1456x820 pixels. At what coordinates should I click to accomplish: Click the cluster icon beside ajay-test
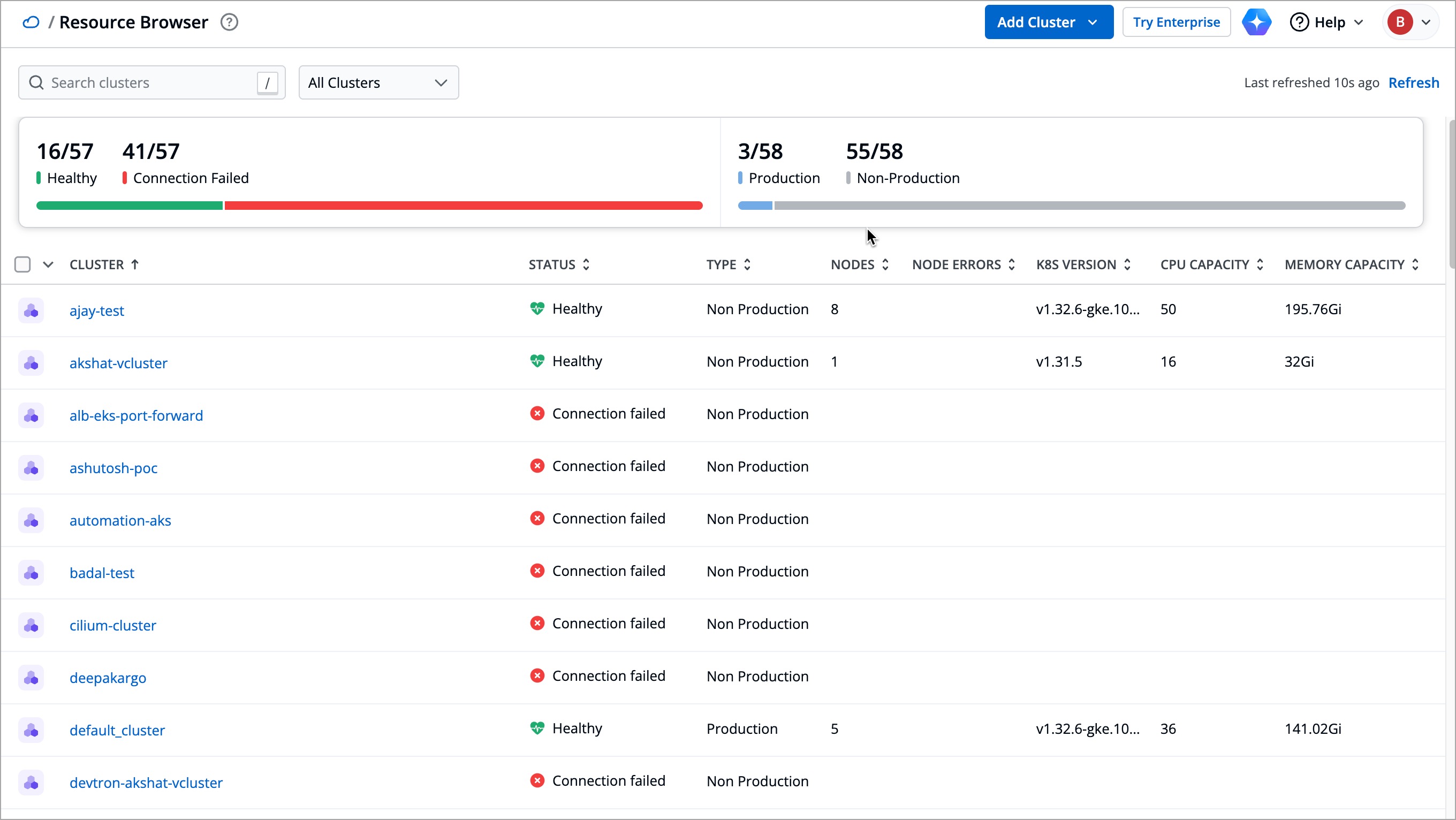[x=31, y=310]
